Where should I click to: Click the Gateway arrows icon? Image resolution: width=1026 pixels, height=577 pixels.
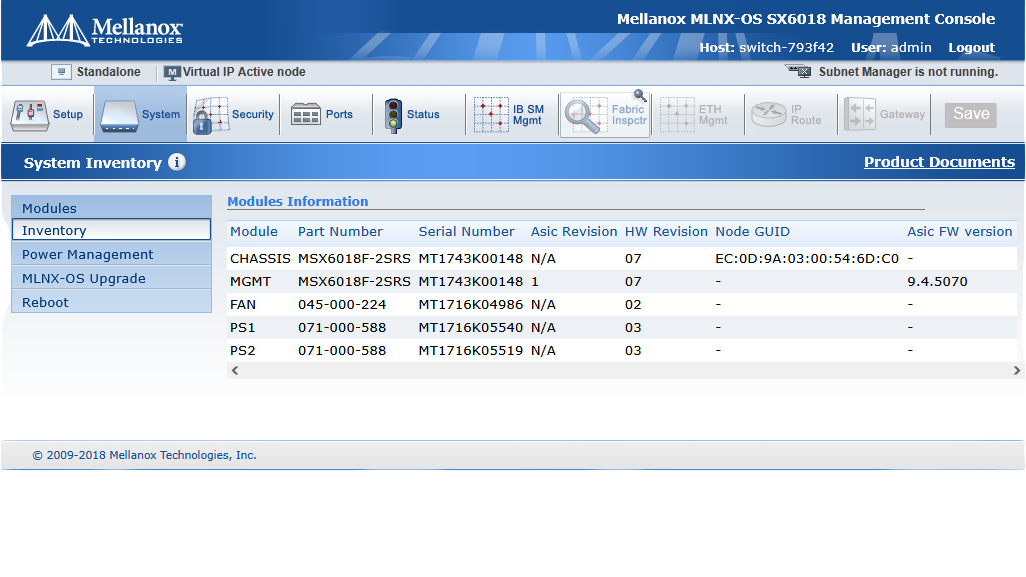click(x=860, y=114)
